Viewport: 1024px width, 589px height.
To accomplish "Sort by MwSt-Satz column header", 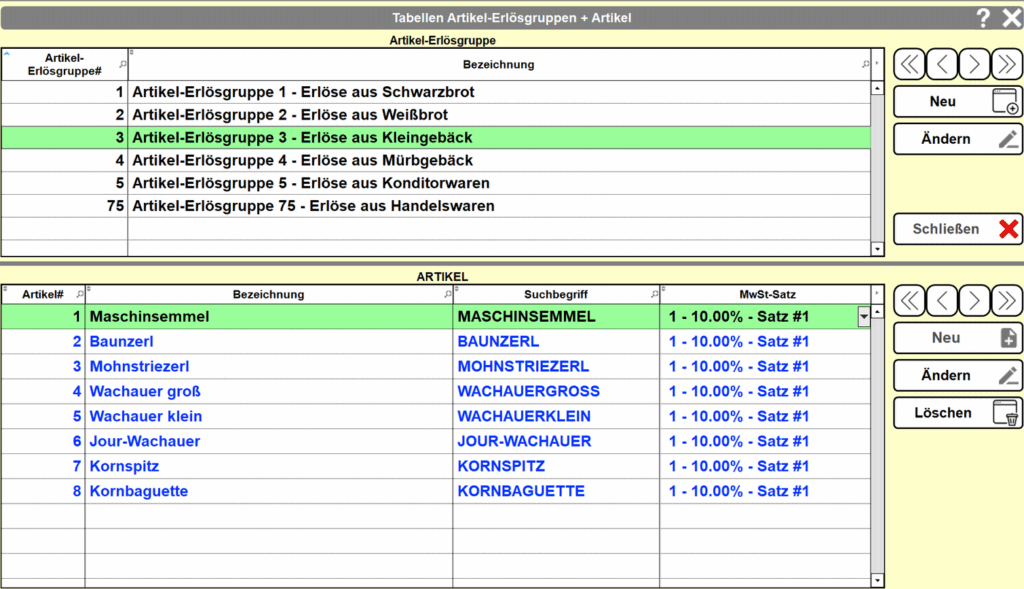I will pos(767,294).
